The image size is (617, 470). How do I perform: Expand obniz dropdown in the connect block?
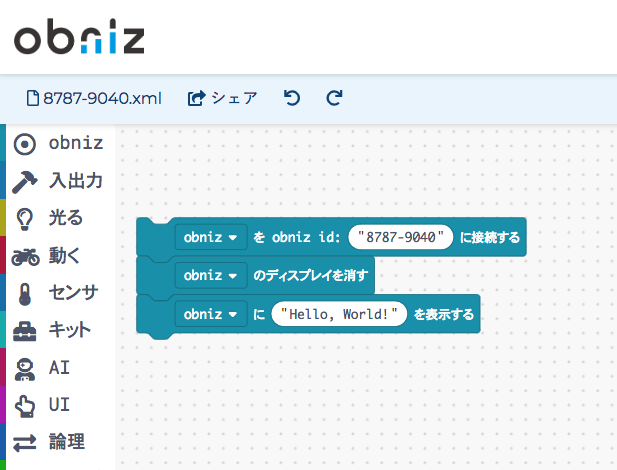point(210,238)
